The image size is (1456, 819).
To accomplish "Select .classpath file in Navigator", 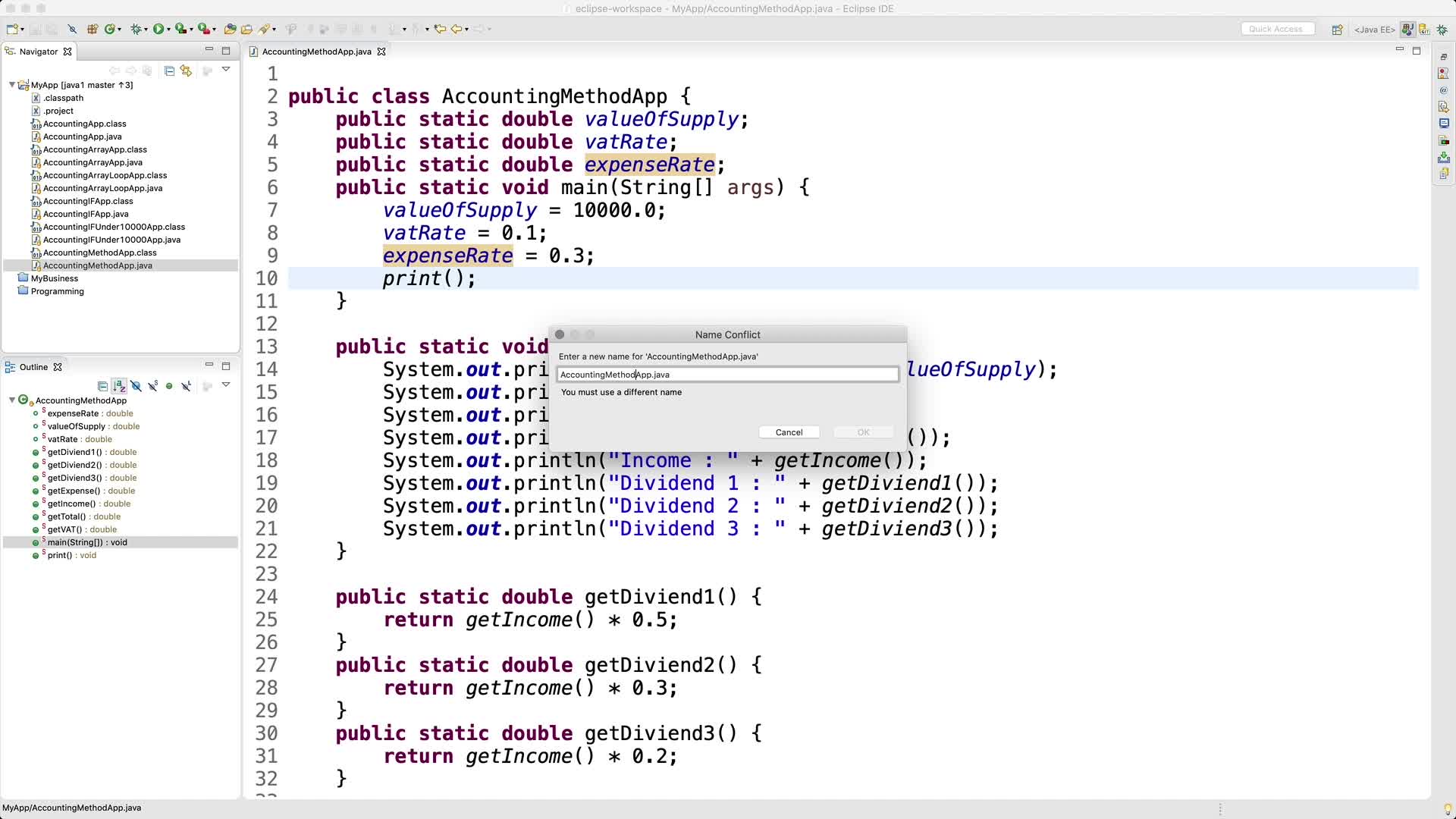I will pos(63,98).
